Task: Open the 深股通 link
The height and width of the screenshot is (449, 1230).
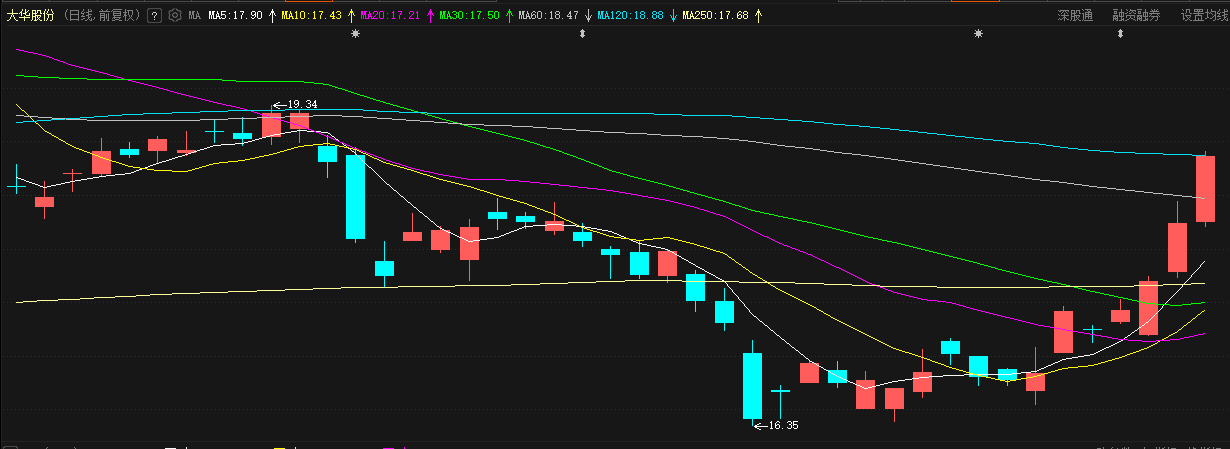Action: click(x=1075, y=15)
